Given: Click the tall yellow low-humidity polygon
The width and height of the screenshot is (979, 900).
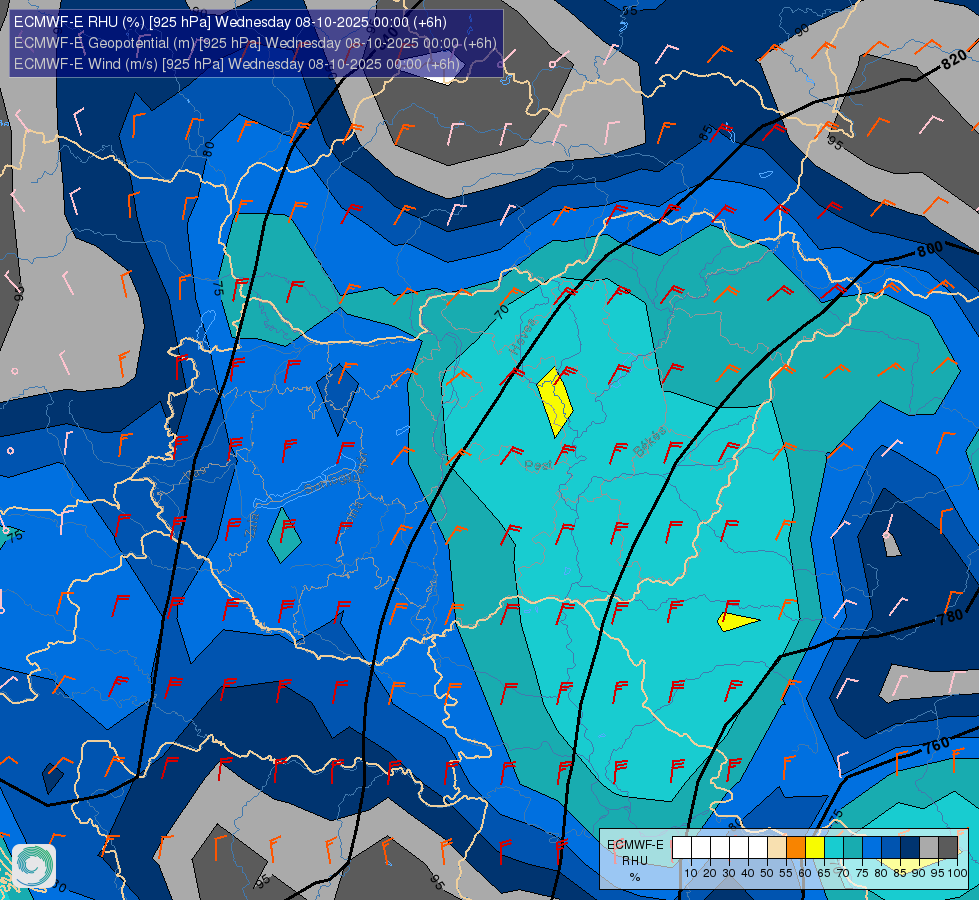Looking at the screenshot, I should click(x=555, y=402).
